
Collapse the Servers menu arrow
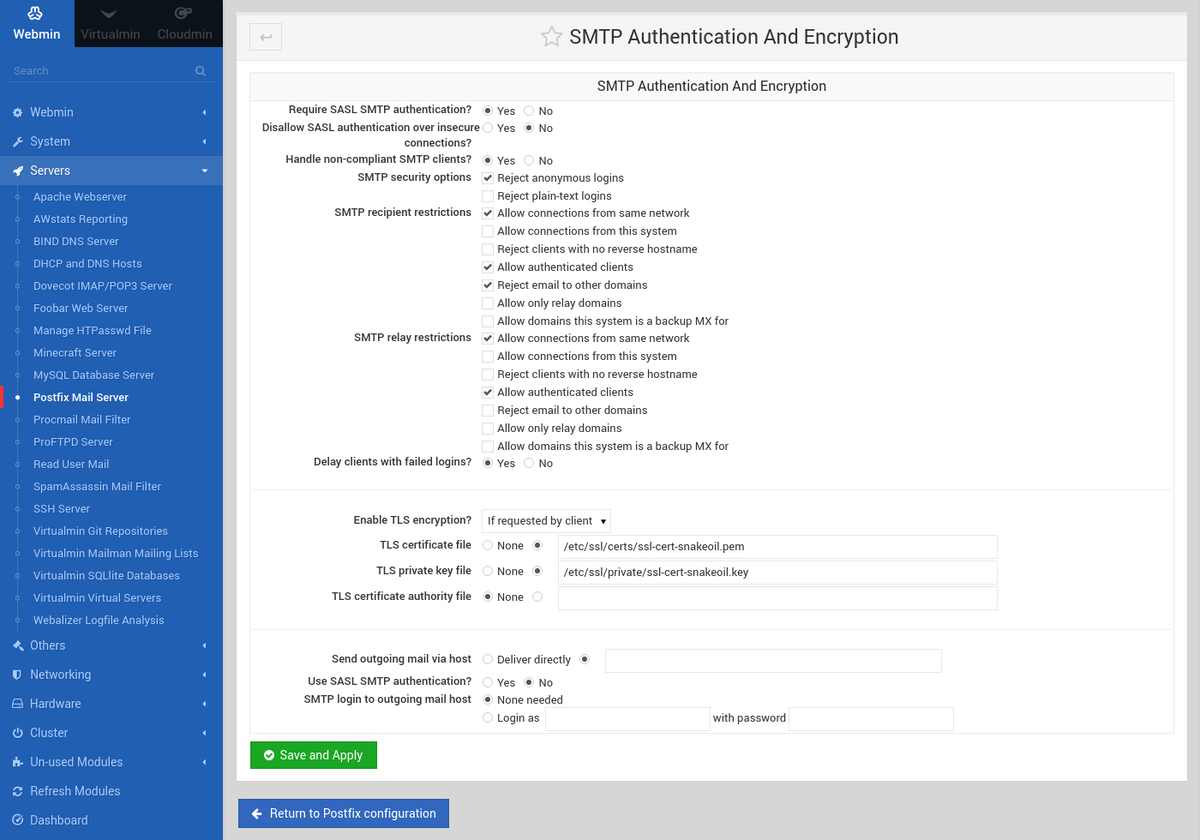204,171
